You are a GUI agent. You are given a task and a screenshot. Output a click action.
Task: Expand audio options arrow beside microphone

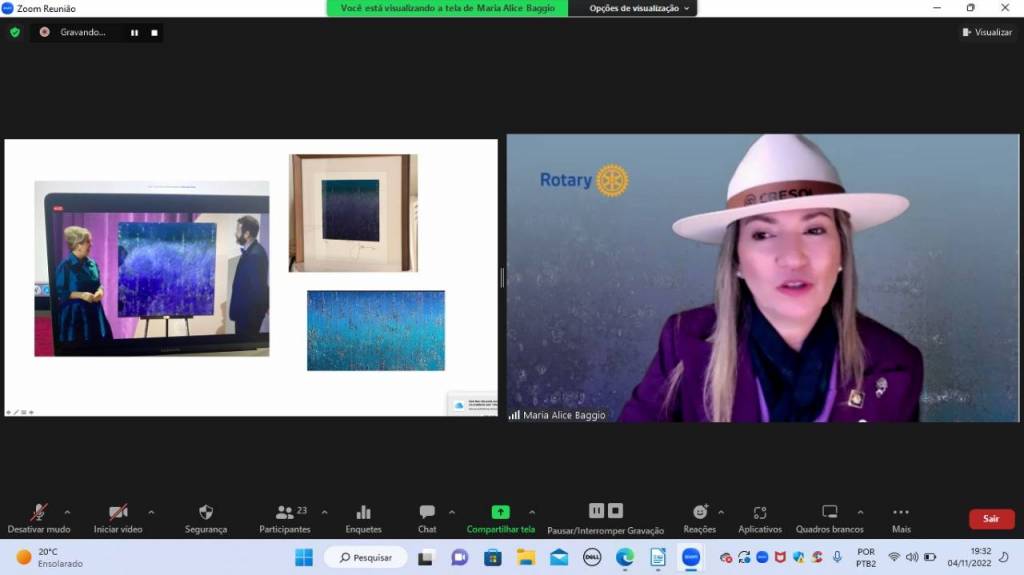coord(67,512)
